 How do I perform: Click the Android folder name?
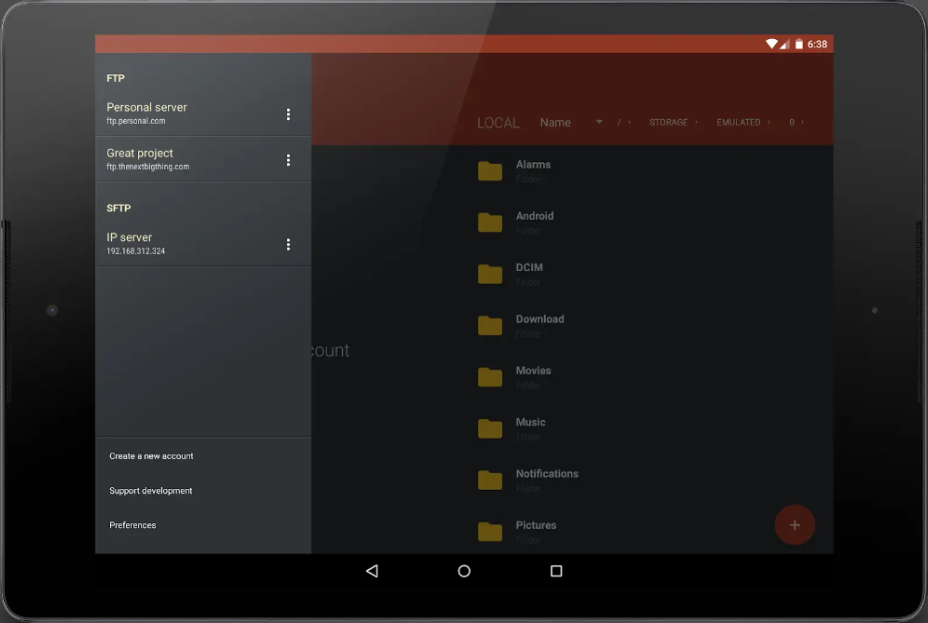click(x=534, y=216)
